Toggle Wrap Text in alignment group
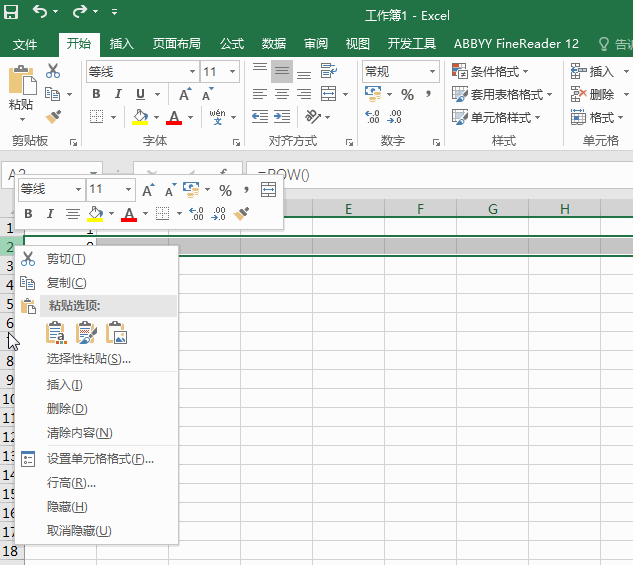The height and width of the screenshot is (565, 633). [329, 71]
